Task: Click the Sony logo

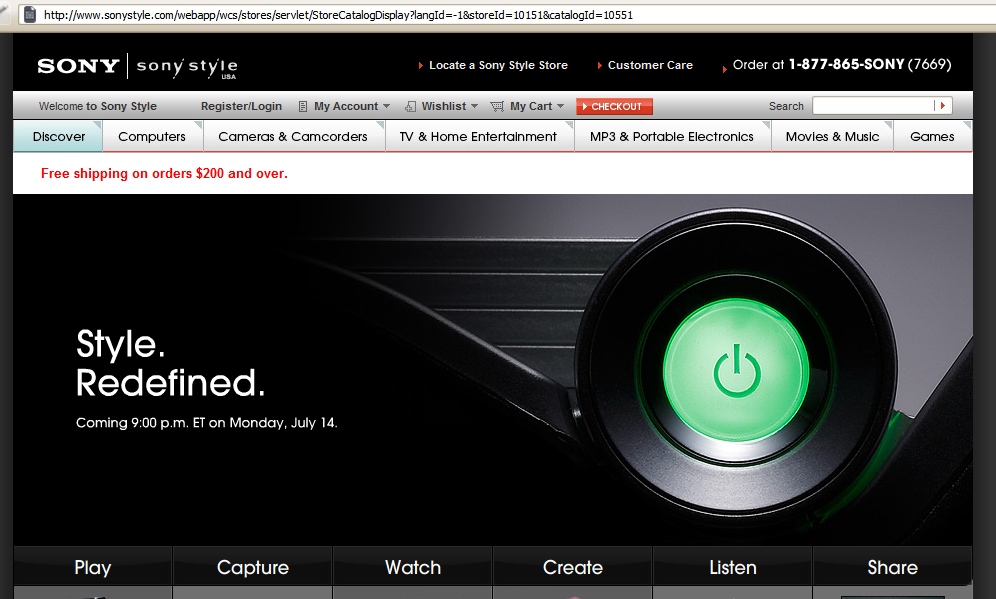Action: pyautogui.click(x=78, y=66)
